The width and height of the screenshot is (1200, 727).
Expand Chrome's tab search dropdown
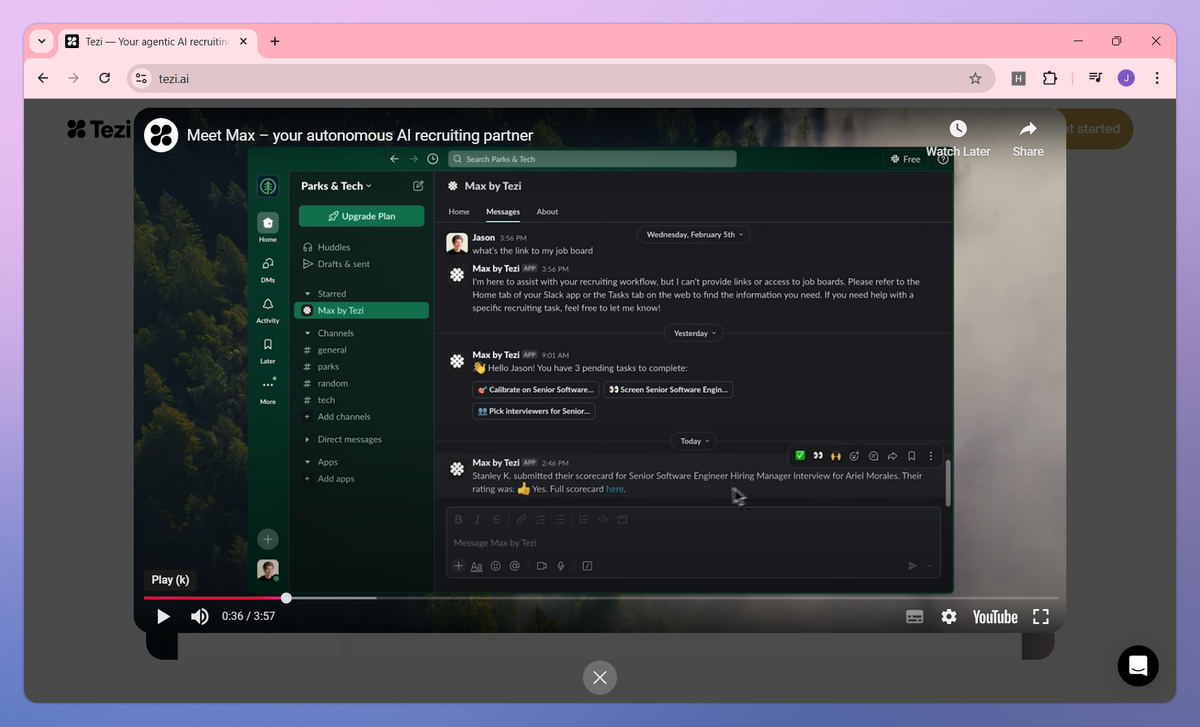point(41,41)
